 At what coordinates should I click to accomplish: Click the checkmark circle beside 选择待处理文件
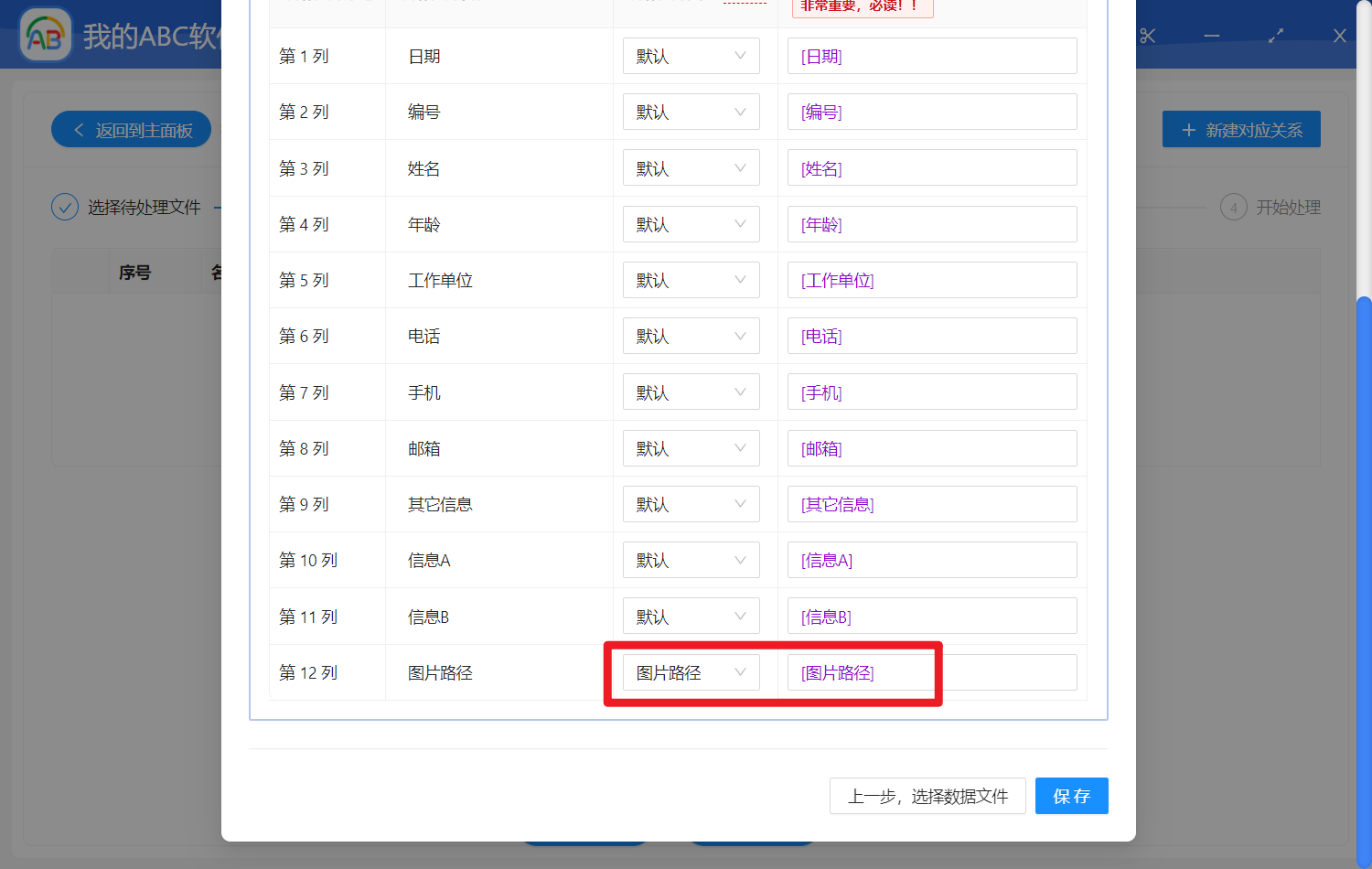point(65,207)
